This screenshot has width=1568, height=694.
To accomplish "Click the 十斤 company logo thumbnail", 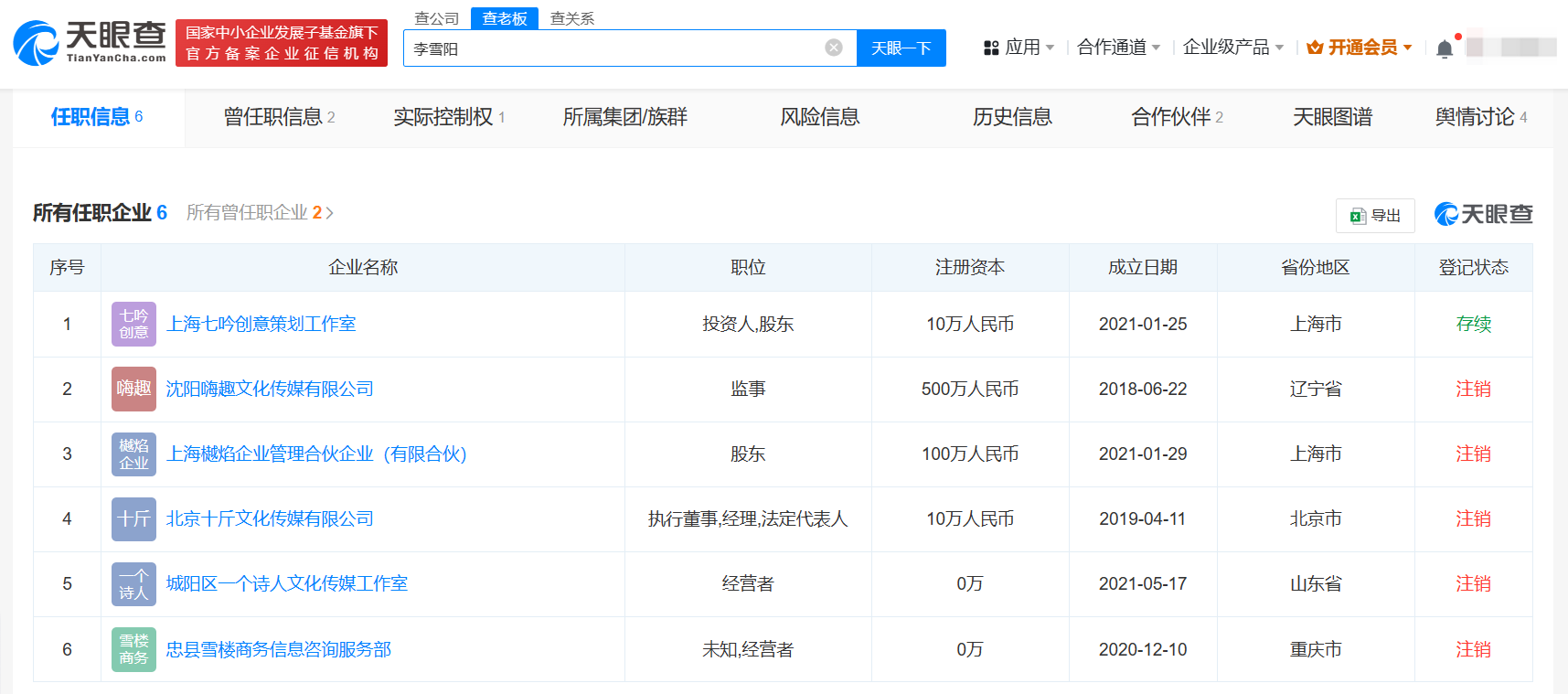I will pos(133,518).
